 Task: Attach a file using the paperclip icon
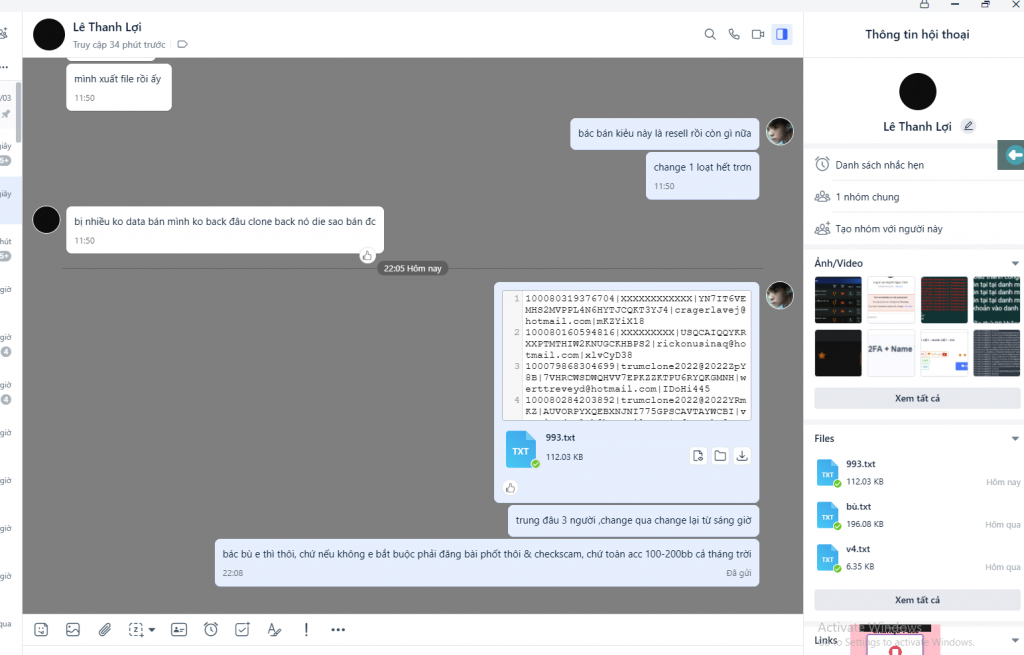104,630
